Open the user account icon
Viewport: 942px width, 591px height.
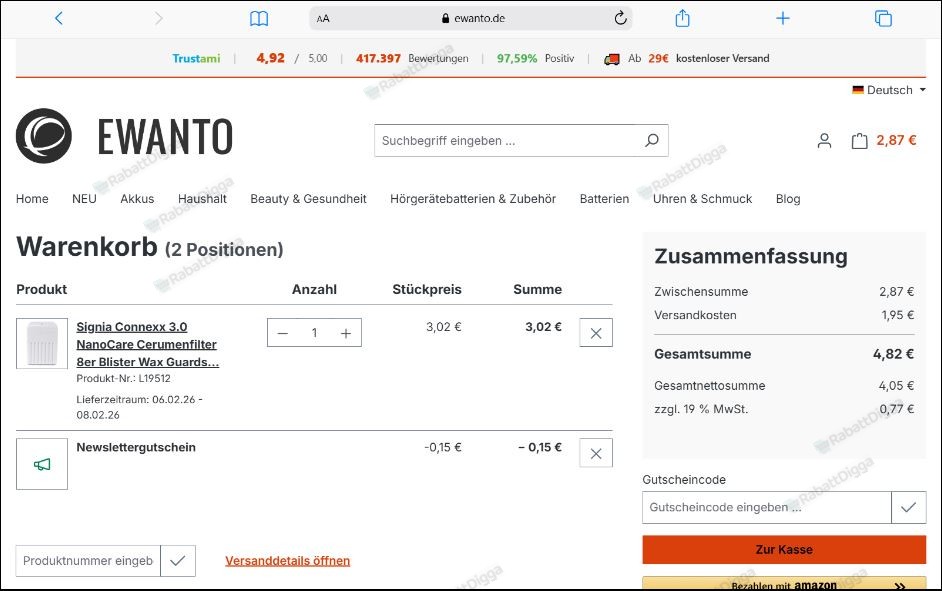[x=824, y=141]
